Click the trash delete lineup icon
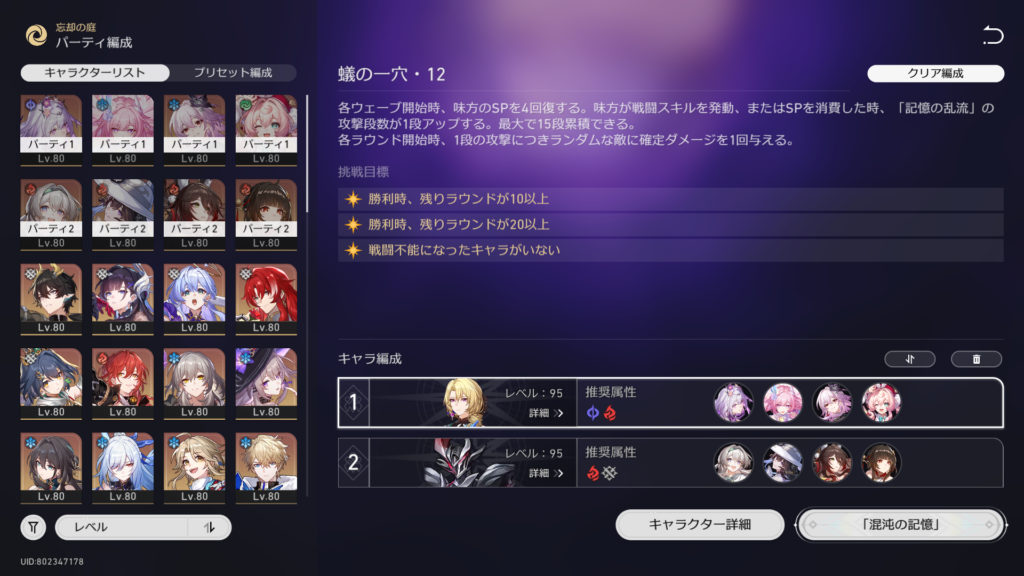 click(976, 359)
